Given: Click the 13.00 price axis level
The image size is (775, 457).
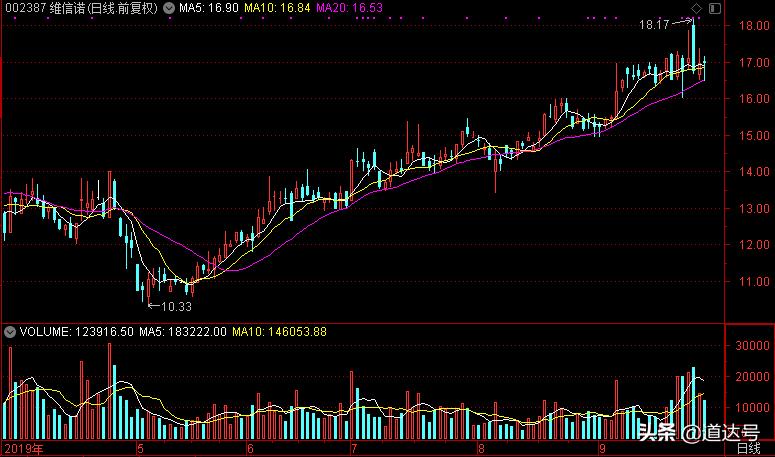Looking at the screenshot, I should 754,208.
